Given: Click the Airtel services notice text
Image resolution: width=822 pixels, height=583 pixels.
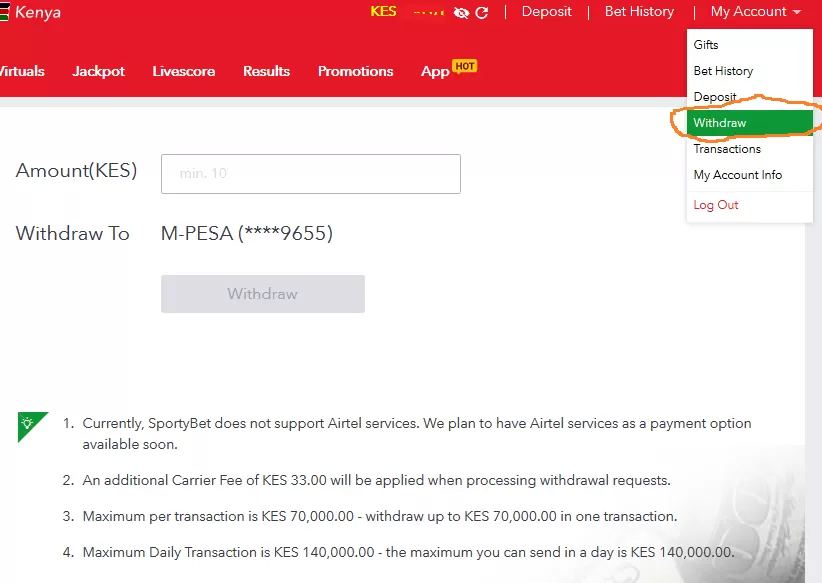Looking at the screenshot, I should tap(417, 434).
